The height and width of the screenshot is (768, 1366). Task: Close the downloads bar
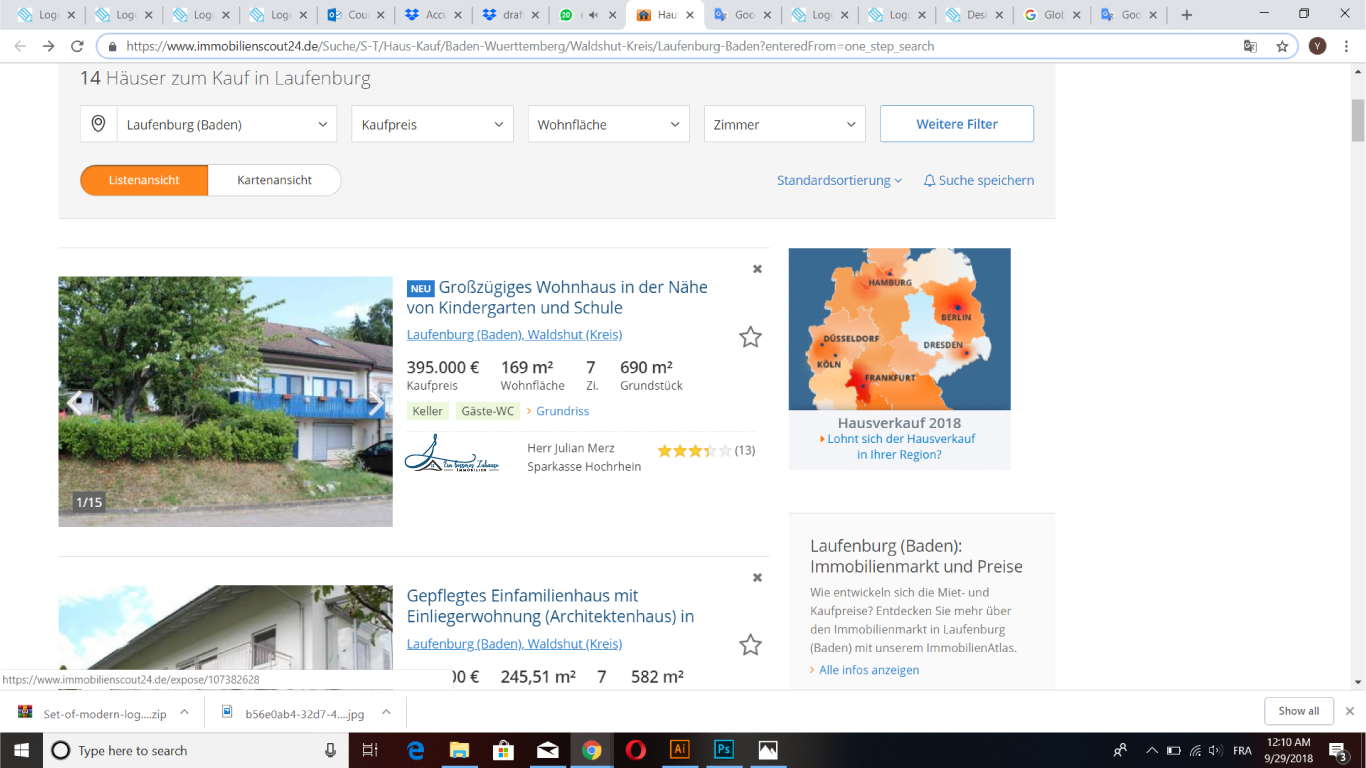[1349, 711]
